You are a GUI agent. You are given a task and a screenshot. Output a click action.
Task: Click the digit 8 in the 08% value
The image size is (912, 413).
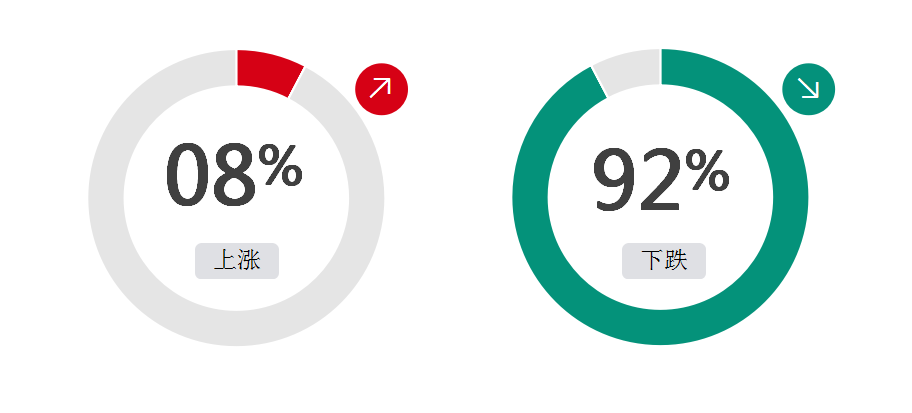coord(234,176)
